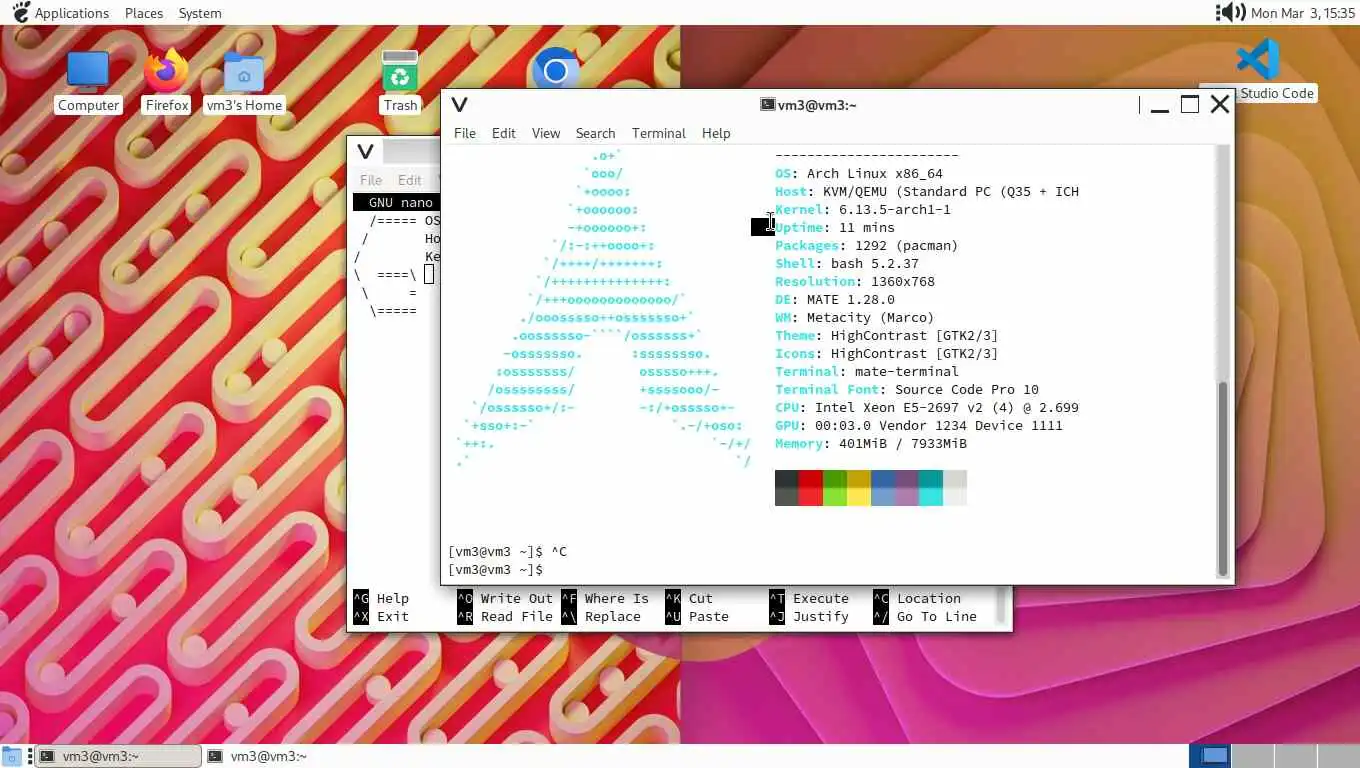Click the small terminal icon in front title bar
1360x768 pixels.
(767, 104)
